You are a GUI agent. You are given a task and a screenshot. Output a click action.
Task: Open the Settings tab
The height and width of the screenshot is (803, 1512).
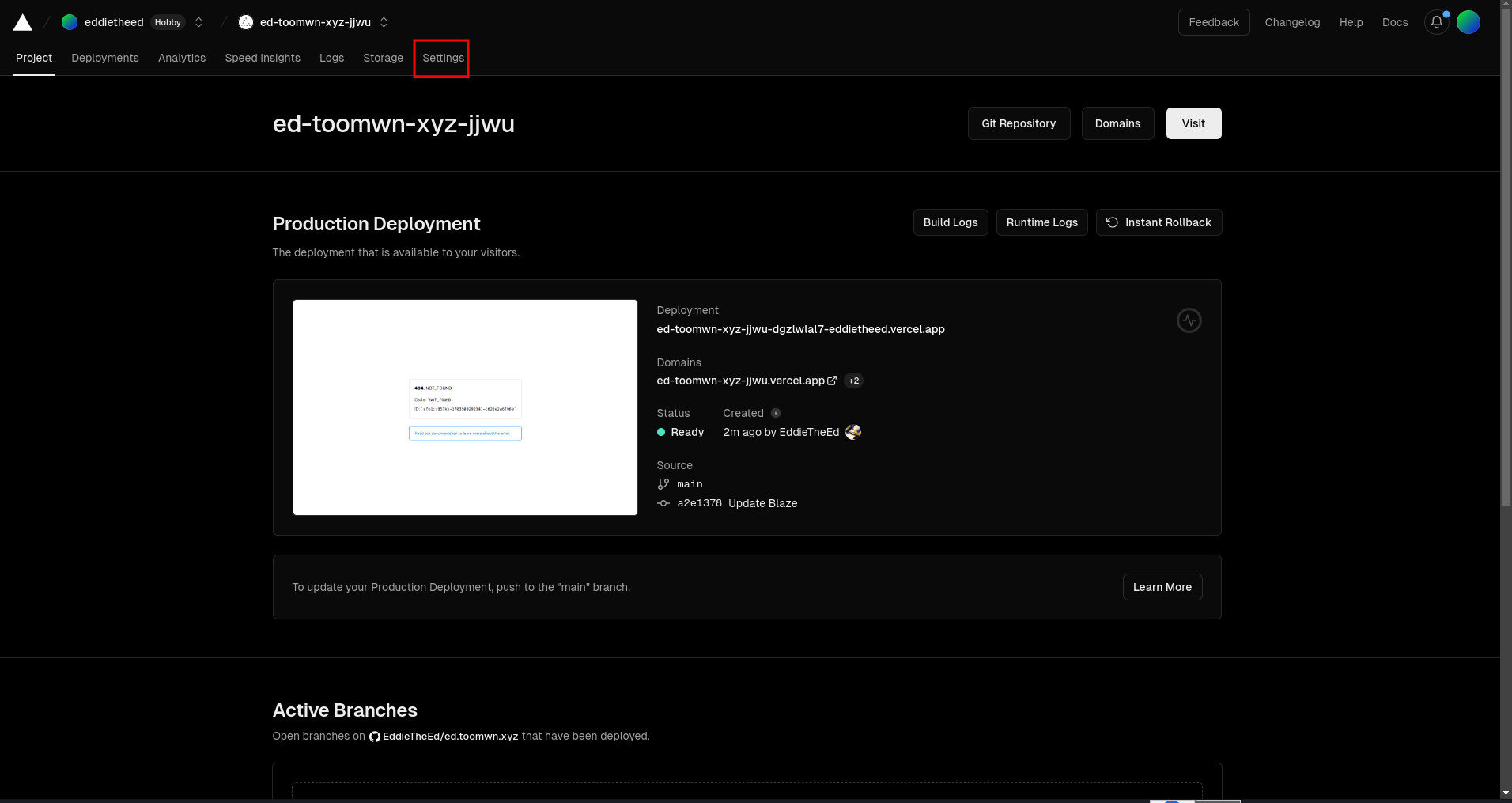click(443, 58)
